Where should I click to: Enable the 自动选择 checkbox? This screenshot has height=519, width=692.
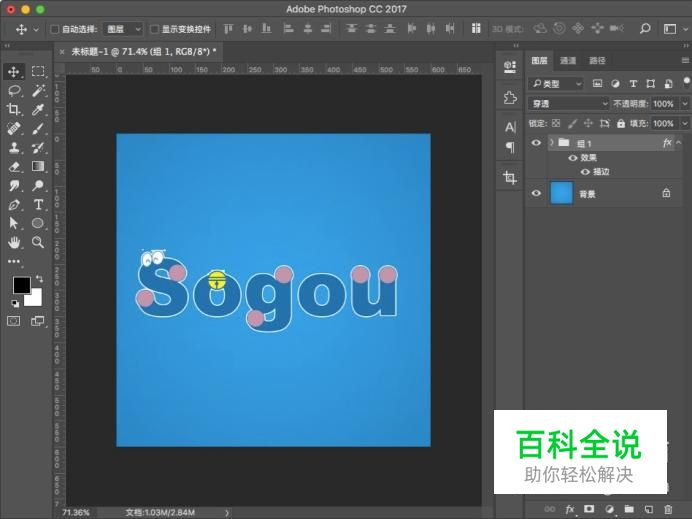tap(55, 29)
